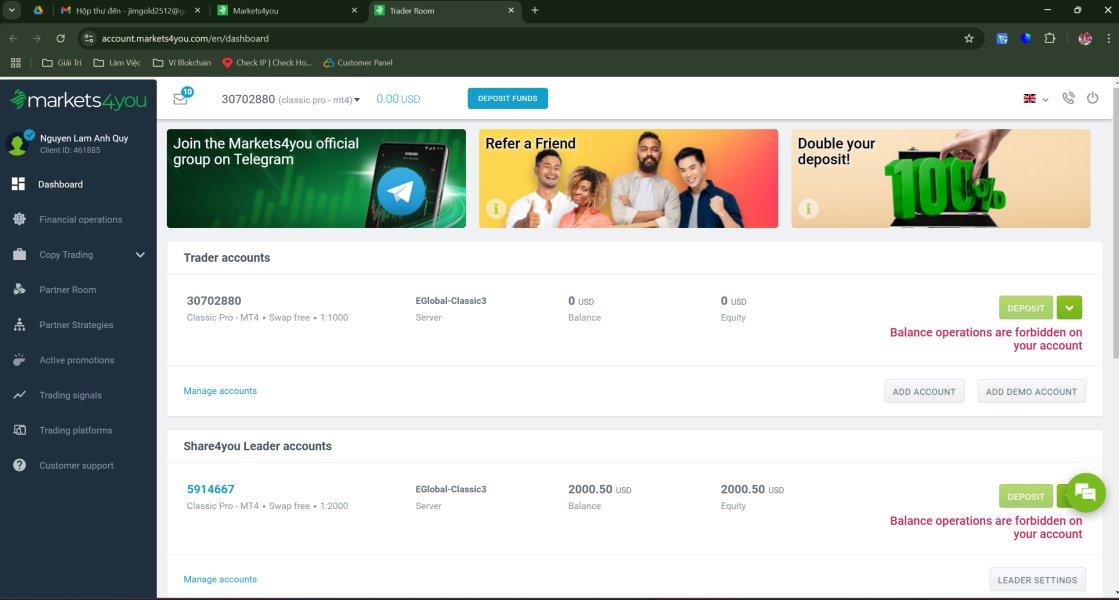The height and width of the screenshot is (600, 1119).
Task: Open the tab search dropdown arrow
Action: 12,11
